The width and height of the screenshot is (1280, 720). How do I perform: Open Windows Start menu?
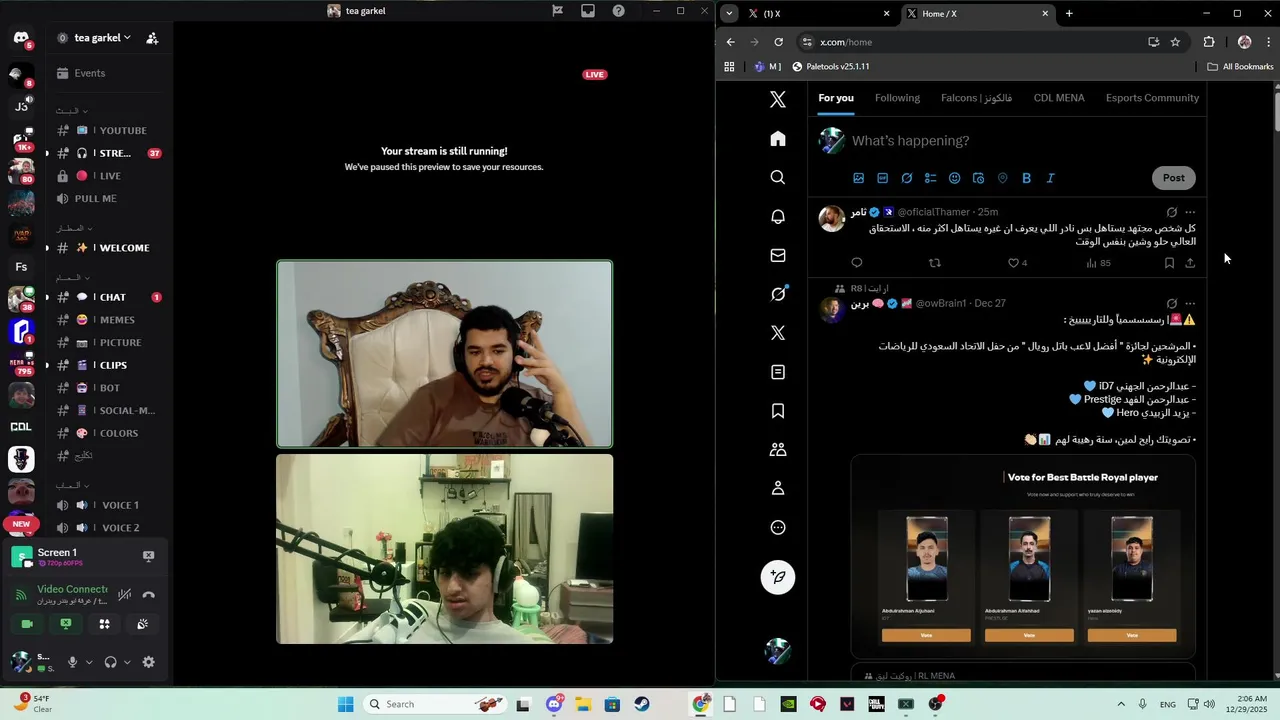click(x=345, y=704)
